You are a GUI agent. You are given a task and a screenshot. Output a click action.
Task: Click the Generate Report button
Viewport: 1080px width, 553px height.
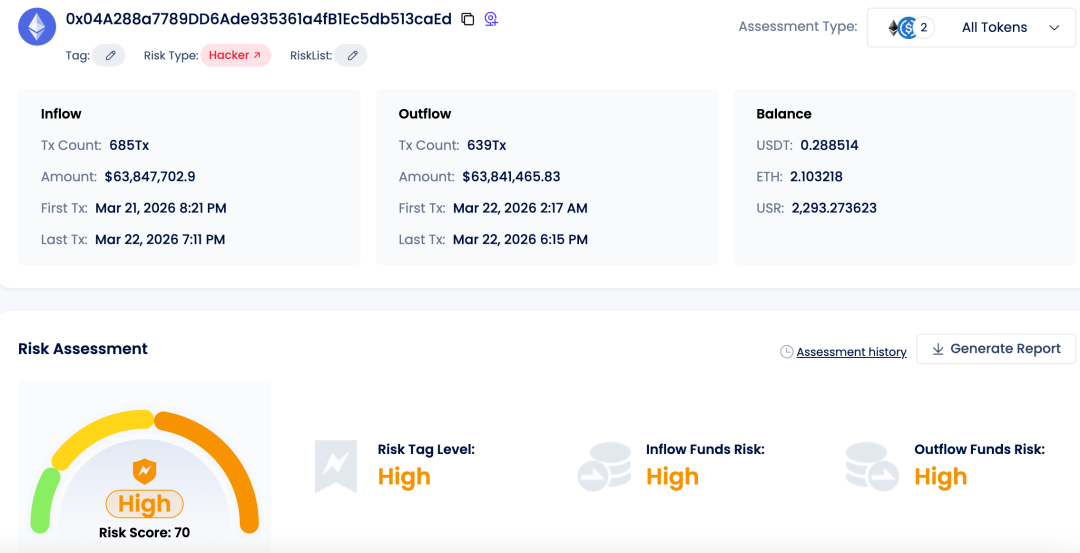(x=995, y=349)
